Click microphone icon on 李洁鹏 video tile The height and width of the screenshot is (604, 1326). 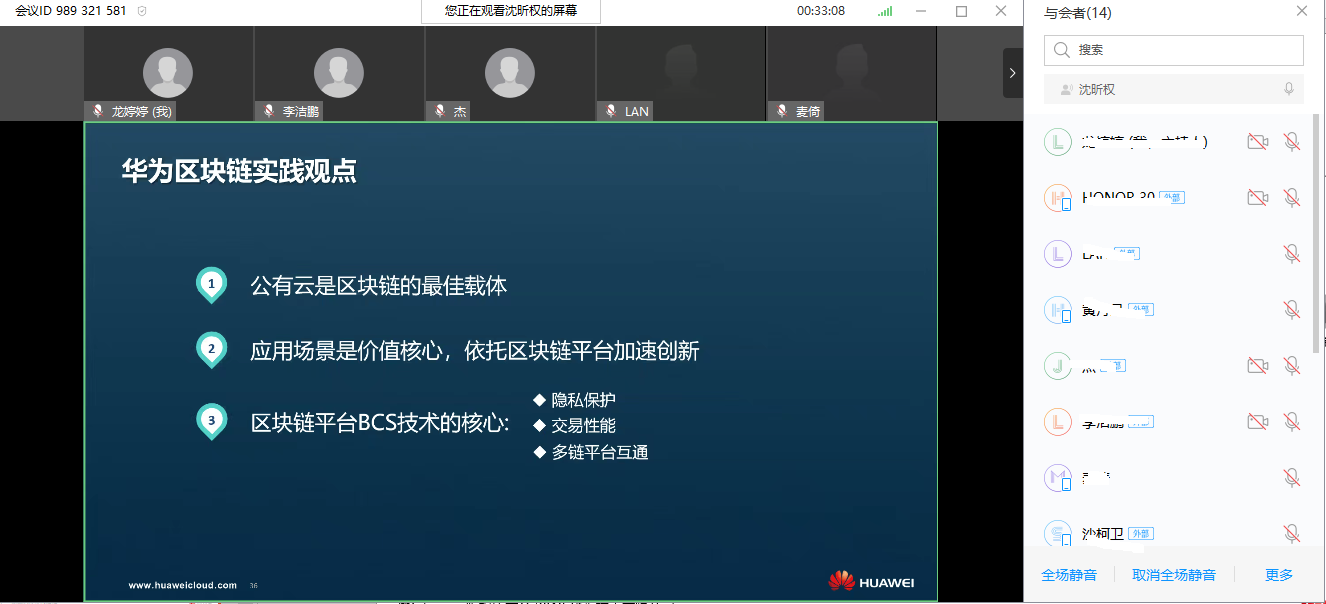click(269, 111)
